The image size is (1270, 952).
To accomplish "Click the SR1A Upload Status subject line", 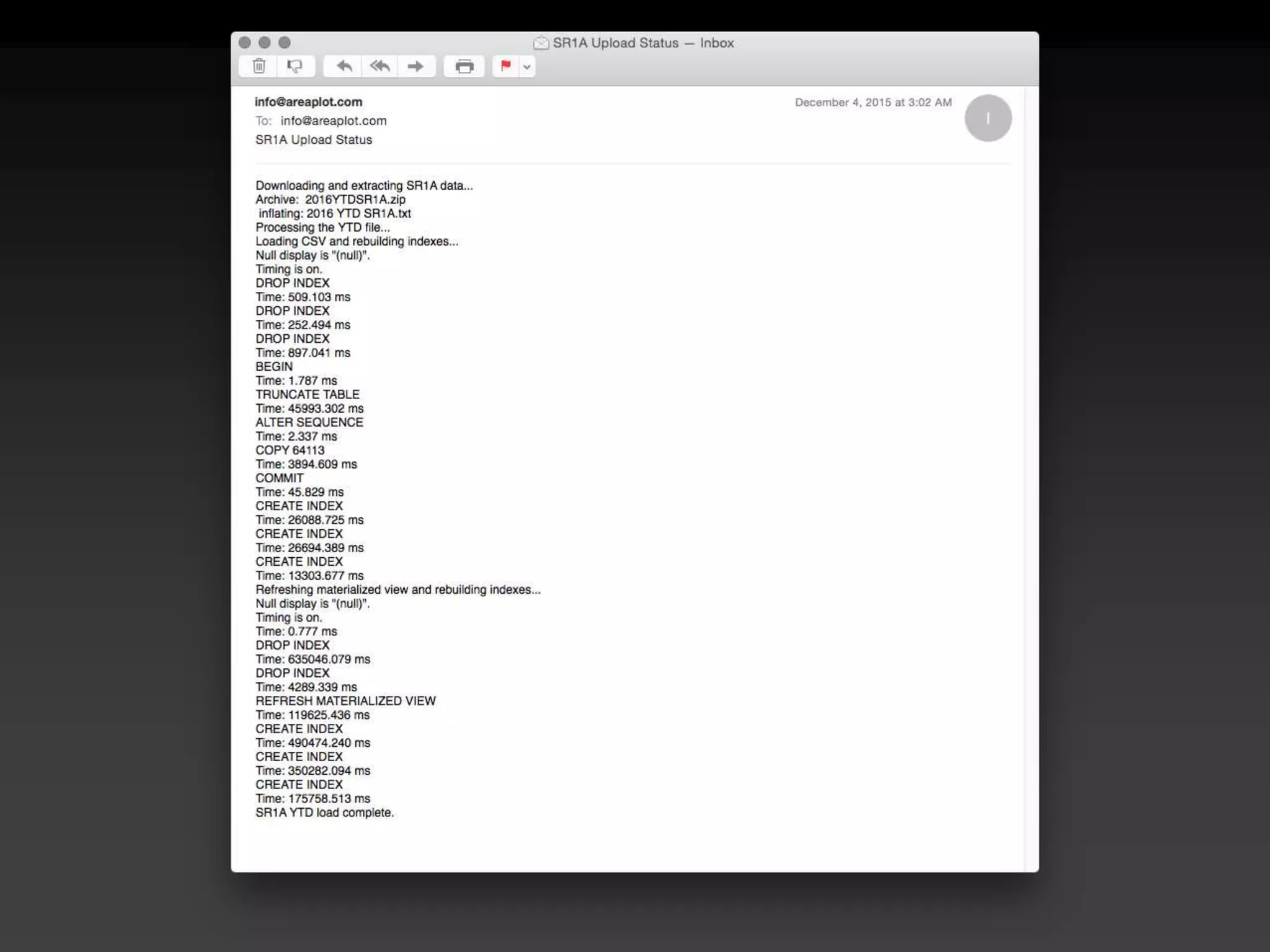I will click(x=314, y=140).
